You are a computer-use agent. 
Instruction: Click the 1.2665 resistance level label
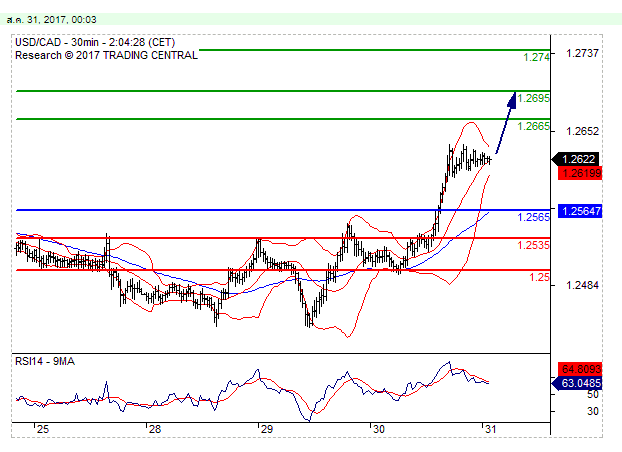(x=534, y=126)
